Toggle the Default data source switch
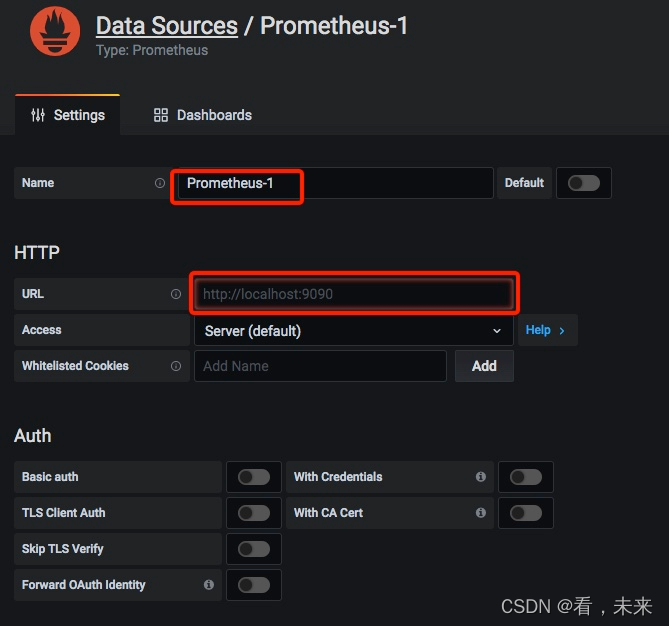 [x=584, y=183]
